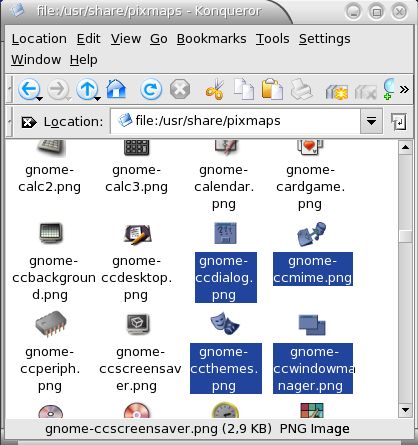Open the Home folder icon
Screen dimensions: 418x445
click(x=116, y=89)
